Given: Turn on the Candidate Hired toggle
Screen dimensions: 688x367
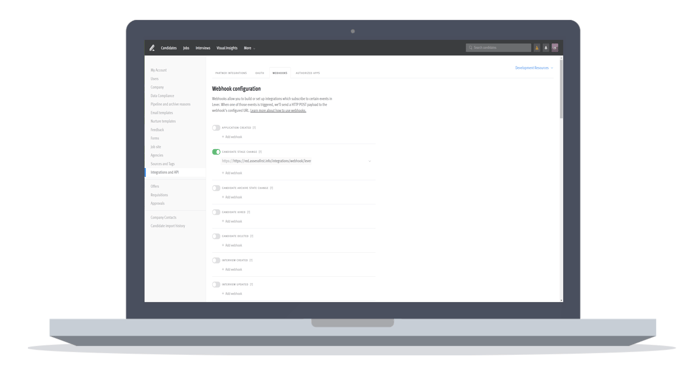Looking at the screenshot, I should [x=216, y=212].
